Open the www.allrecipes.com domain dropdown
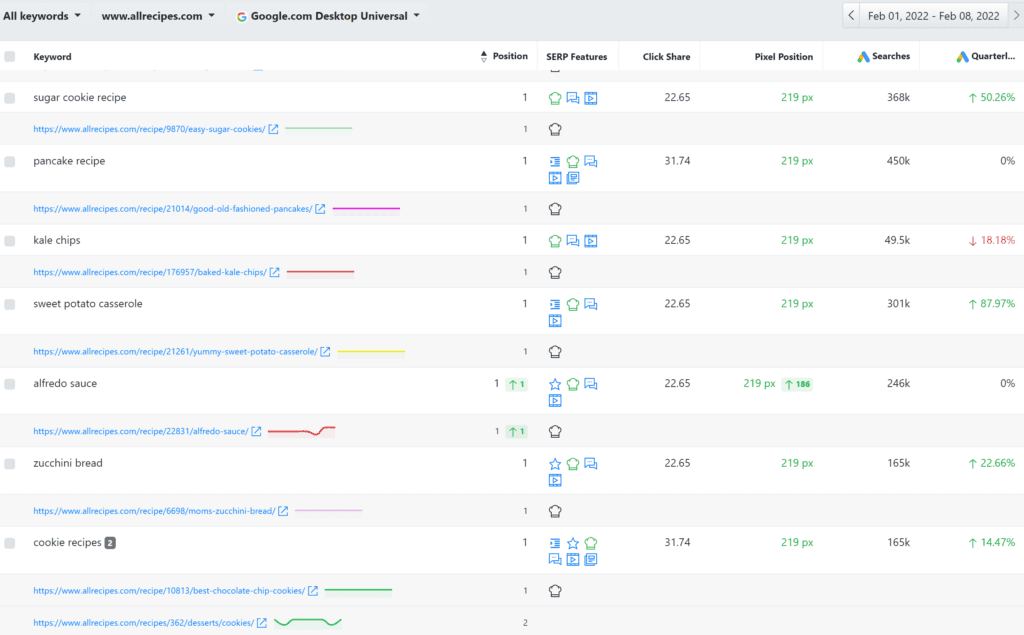The image size is (1024, 635). 158,16
